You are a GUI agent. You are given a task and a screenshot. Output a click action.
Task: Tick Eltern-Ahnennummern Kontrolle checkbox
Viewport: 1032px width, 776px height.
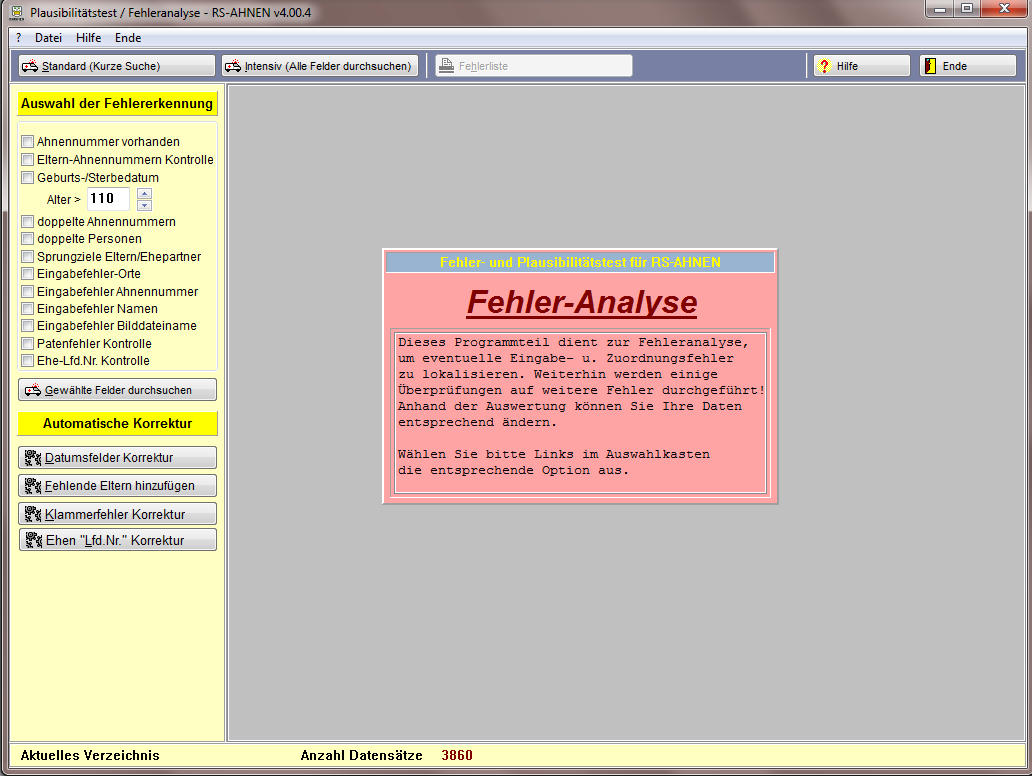point(28,159)
